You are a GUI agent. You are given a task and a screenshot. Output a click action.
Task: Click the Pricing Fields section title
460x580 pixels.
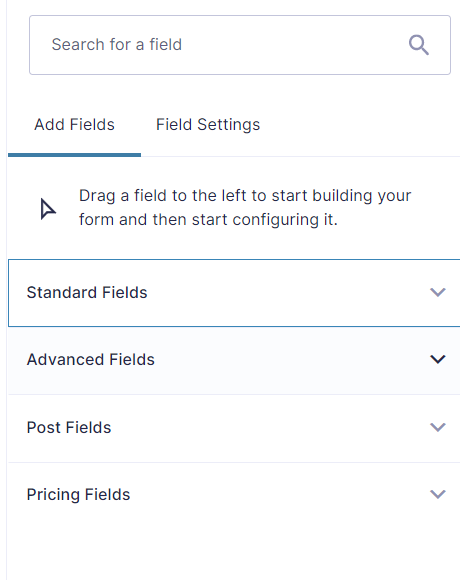(x=78, y=495)
